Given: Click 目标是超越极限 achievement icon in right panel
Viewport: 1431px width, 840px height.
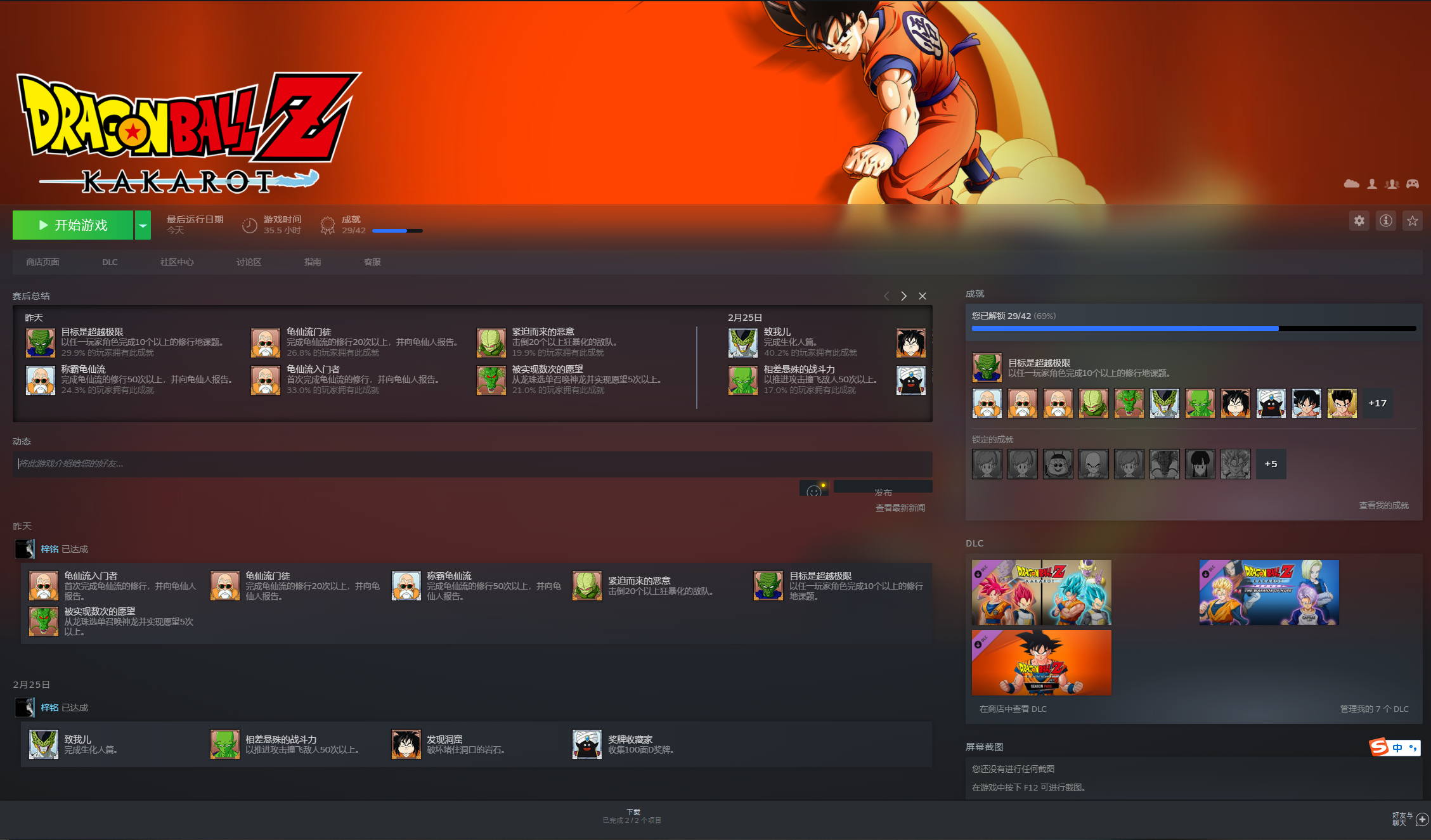Looking at the screenshot, I should click(x=987, y=368).
